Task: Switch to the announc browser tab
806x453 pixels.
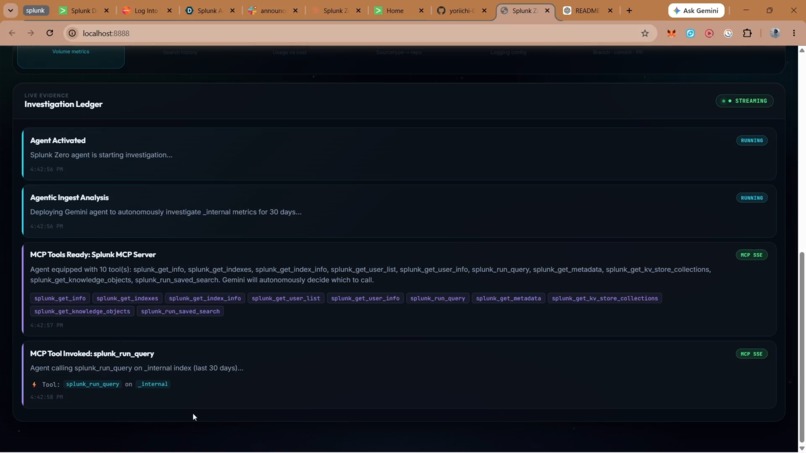Action: tap(272, 10)
